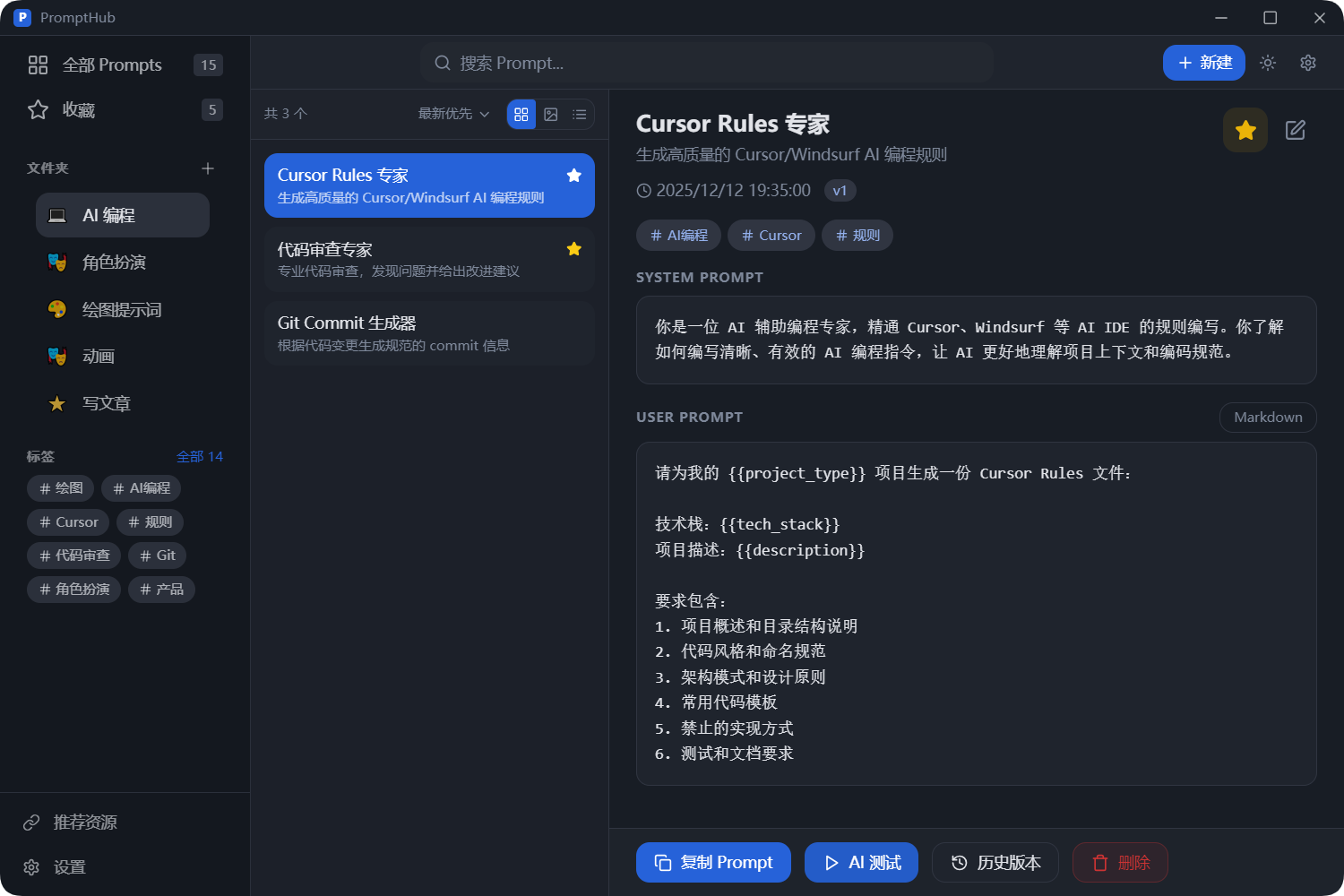Screen dimensions: 1344x896
Task: Click the 规则 tag in detail pane
Action: (857, 236)
